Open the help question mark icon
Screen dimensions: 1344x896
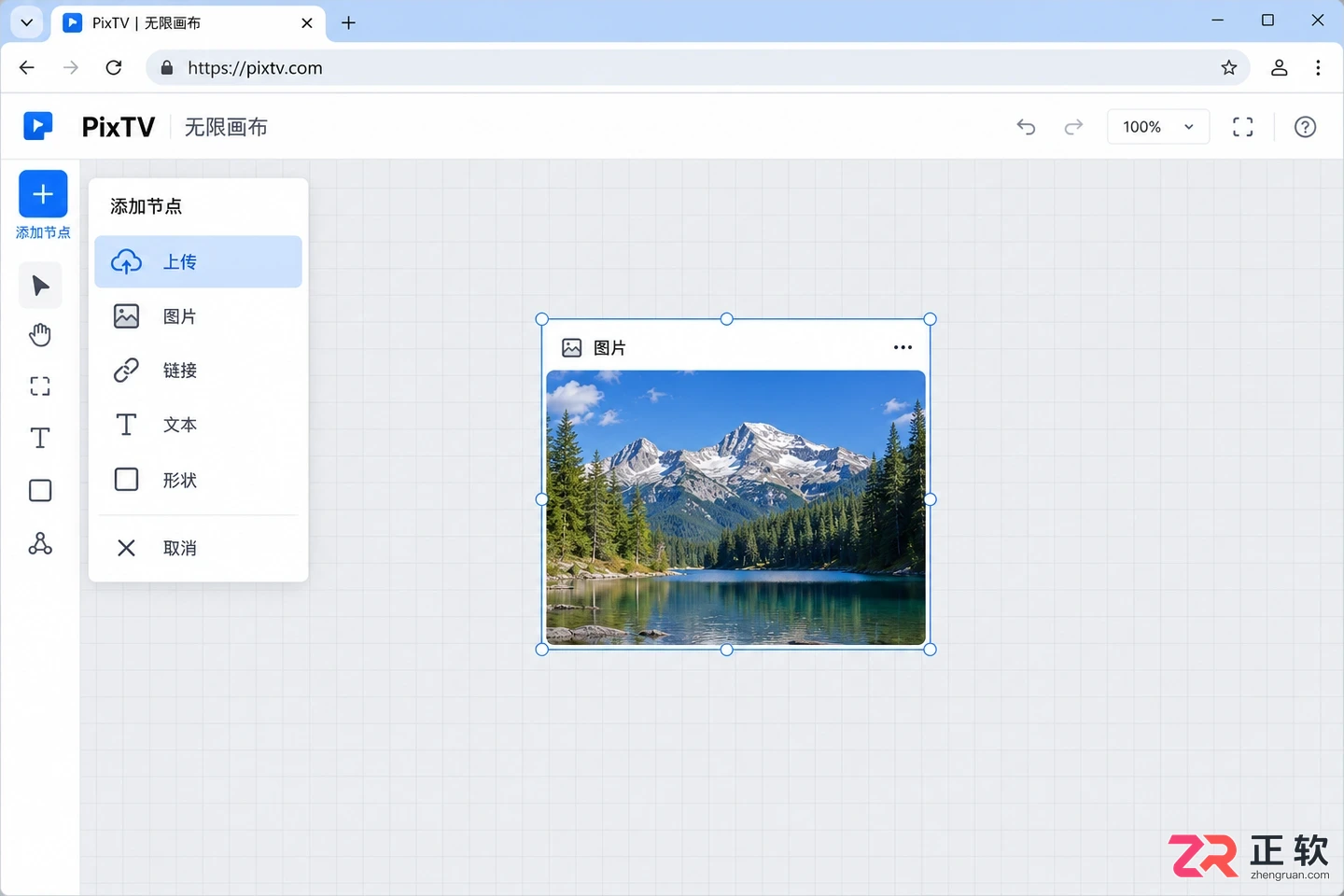pyautogui.click(x=1306, y=127)
